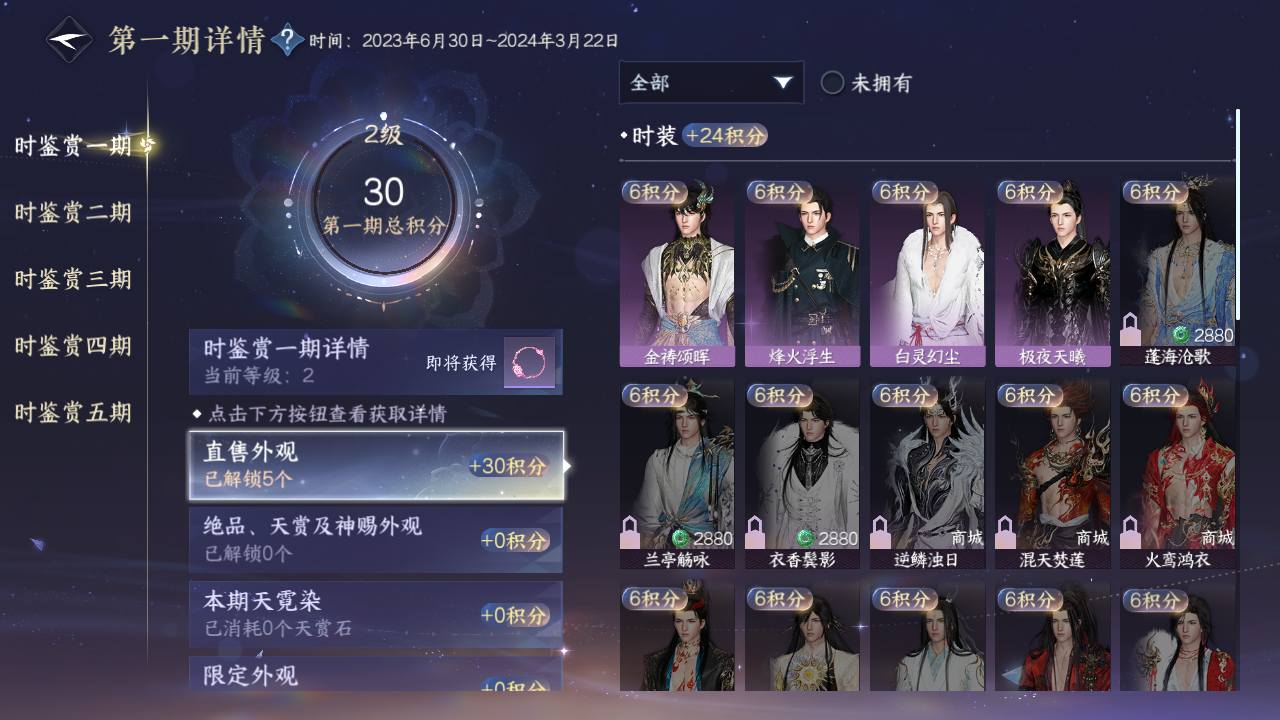
Task: Expand 绝品、天赏及神赐外观 entry
Action: coord(376,540)
